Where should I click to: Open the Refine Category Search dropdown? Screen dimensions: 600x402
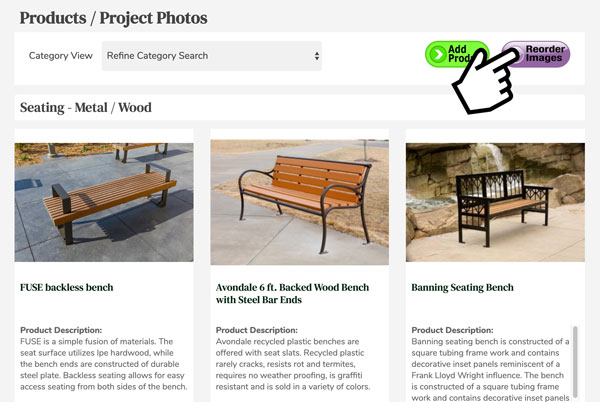tap(212, 56)
